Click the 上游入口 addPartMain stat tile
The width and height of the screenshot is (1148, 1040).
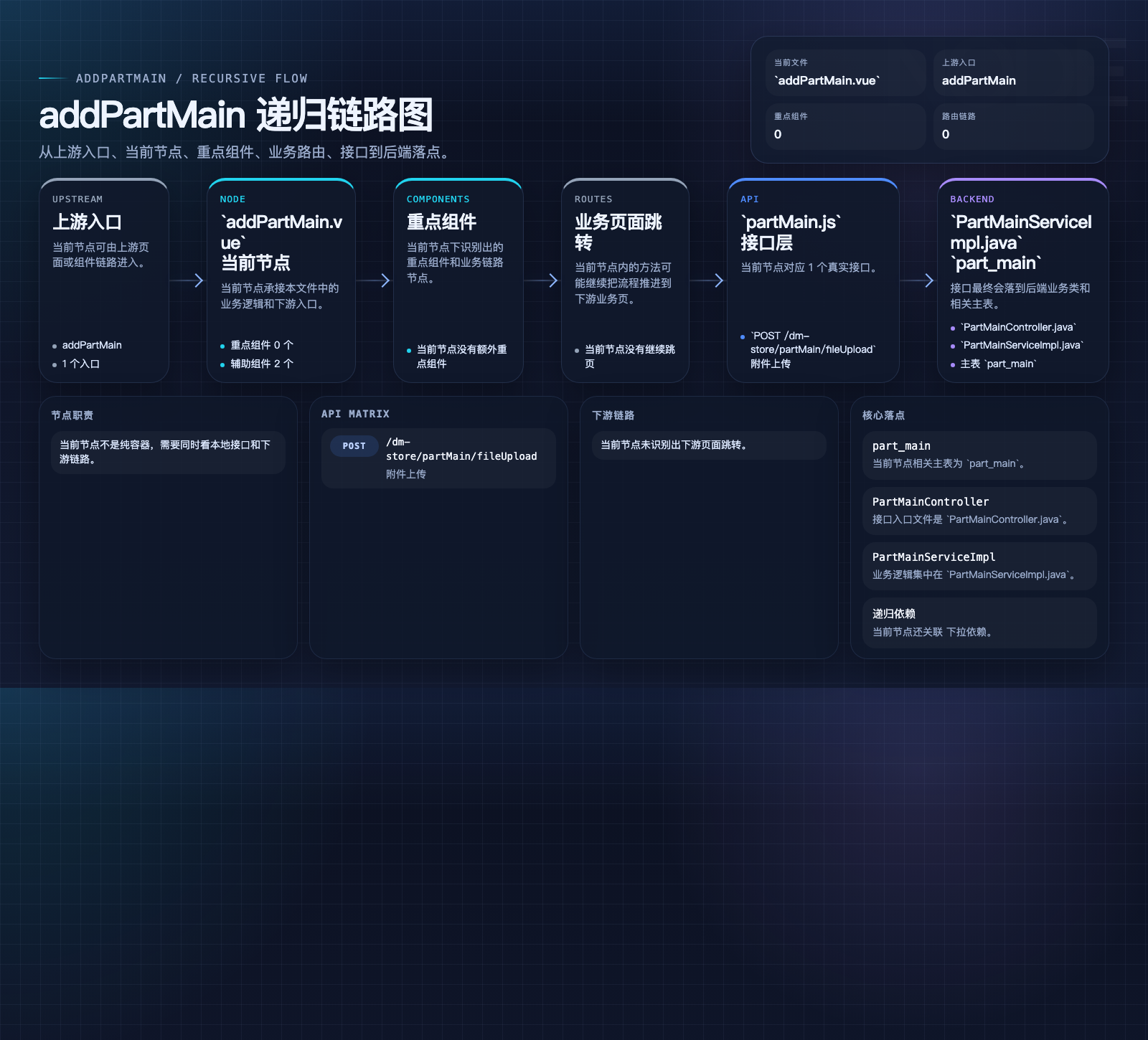[x=1014, y=72]
